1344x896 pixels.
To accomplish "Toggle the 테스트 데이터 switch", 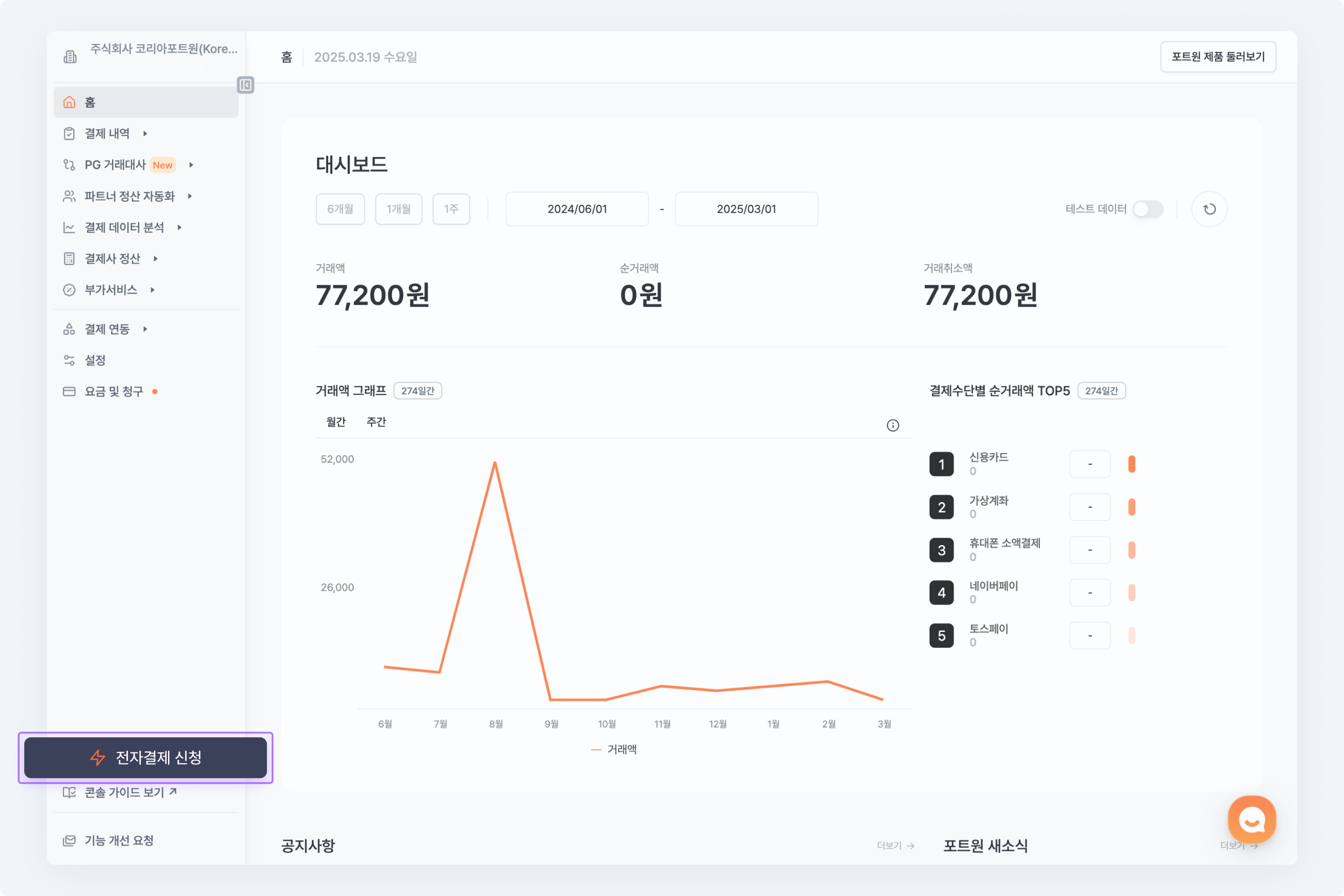I will tap(1148, 209).
